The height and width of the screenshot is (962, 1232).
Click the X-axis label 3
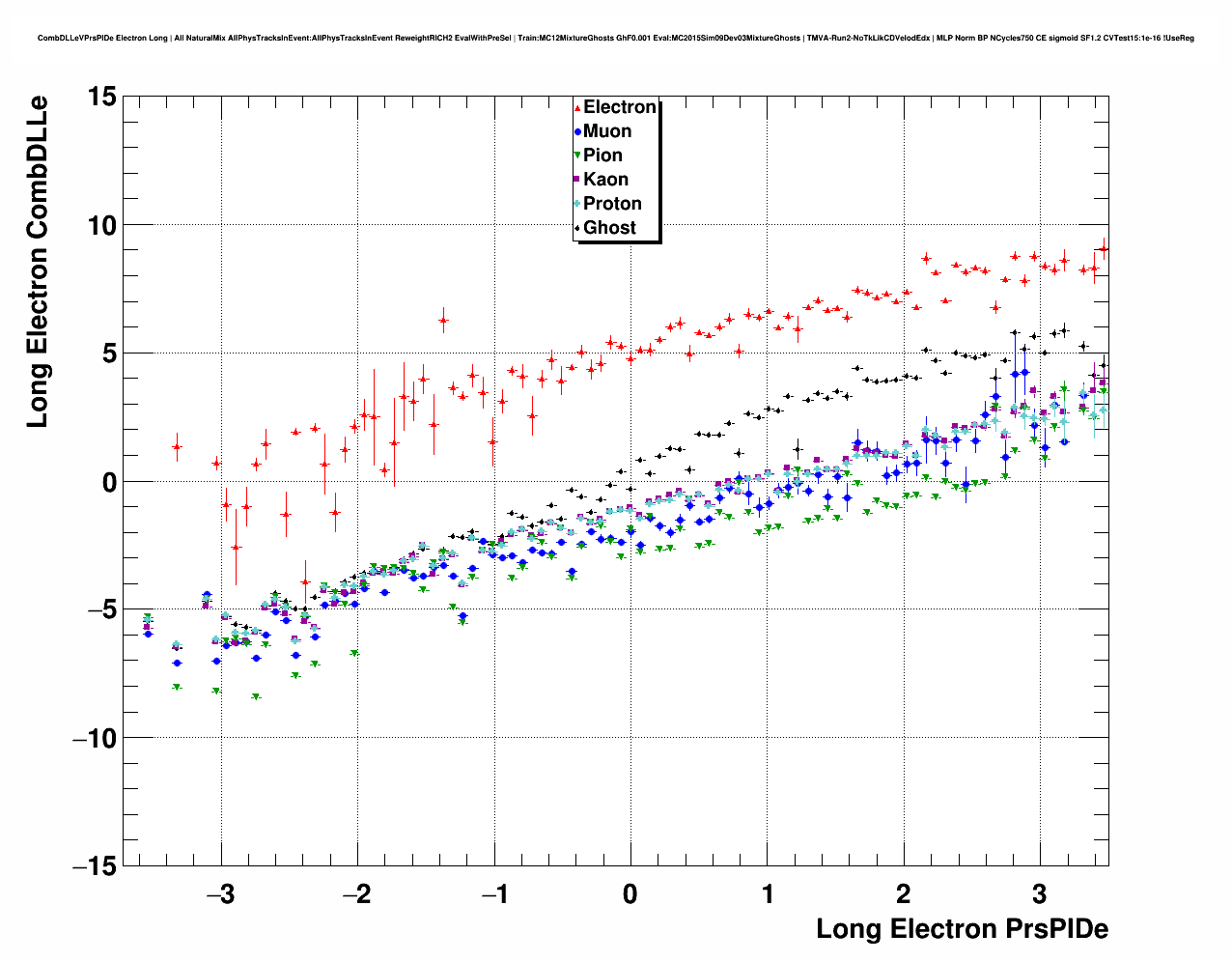(x=1040, y=894)
